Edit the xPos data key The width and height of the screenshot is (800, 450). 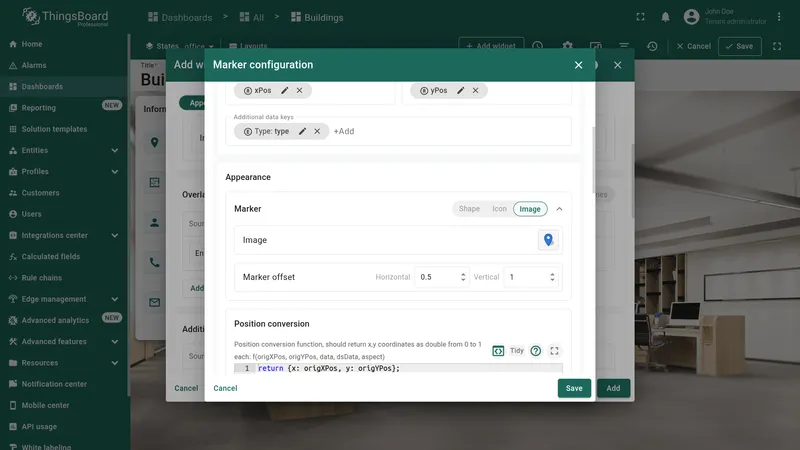tap(285, 90)
